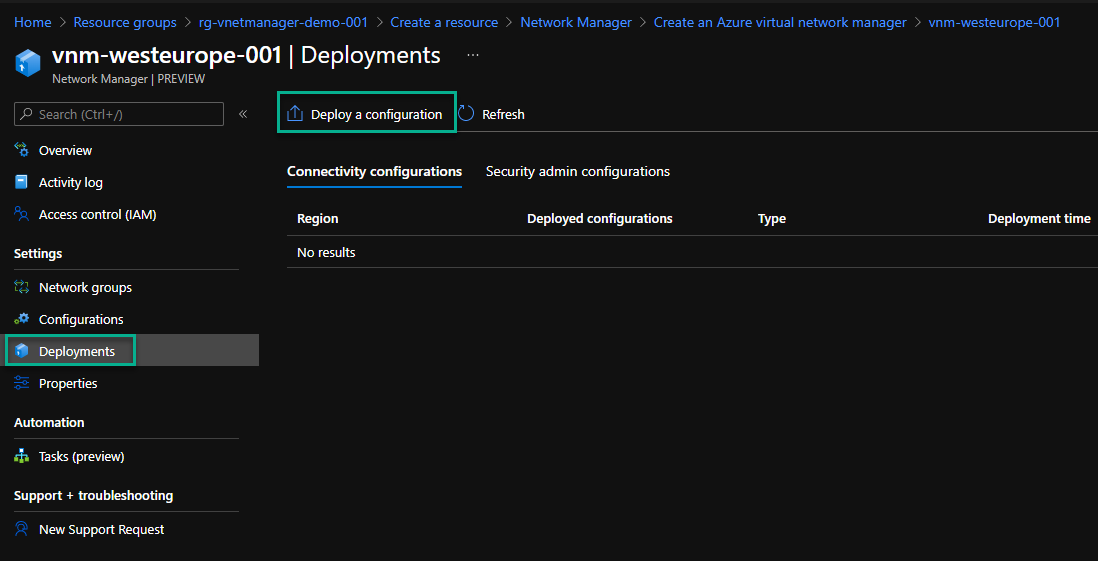Viewport: 1098px width, 561px height.
Task: Click Create an Azure virtual network manager breadcrumb
Action: (780, 22)
